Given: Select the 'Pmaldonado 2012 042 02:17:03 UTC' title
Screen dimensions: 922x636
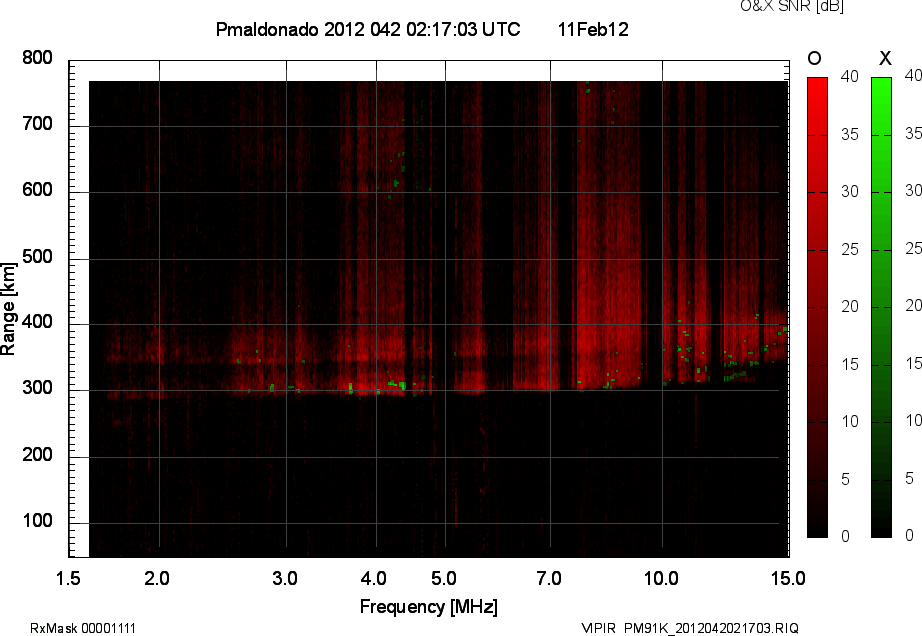Looking at the screenshot, I should pos(367,30).
